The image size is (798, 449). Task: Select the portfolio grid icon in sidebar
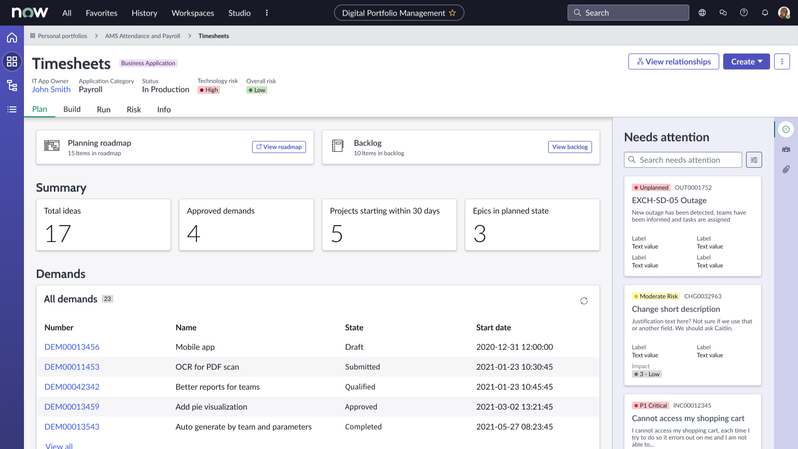click(x=12, y=62)
